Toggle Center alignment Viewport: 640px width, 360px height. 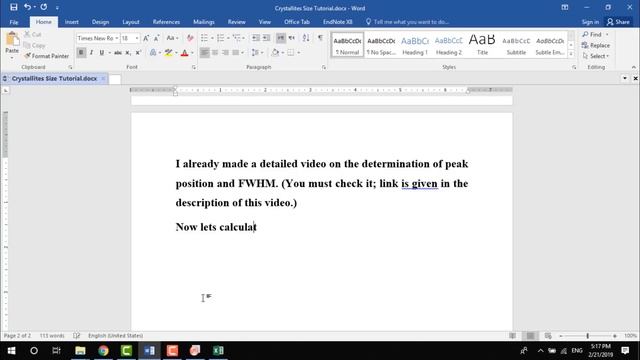click(x=215, y=53)
